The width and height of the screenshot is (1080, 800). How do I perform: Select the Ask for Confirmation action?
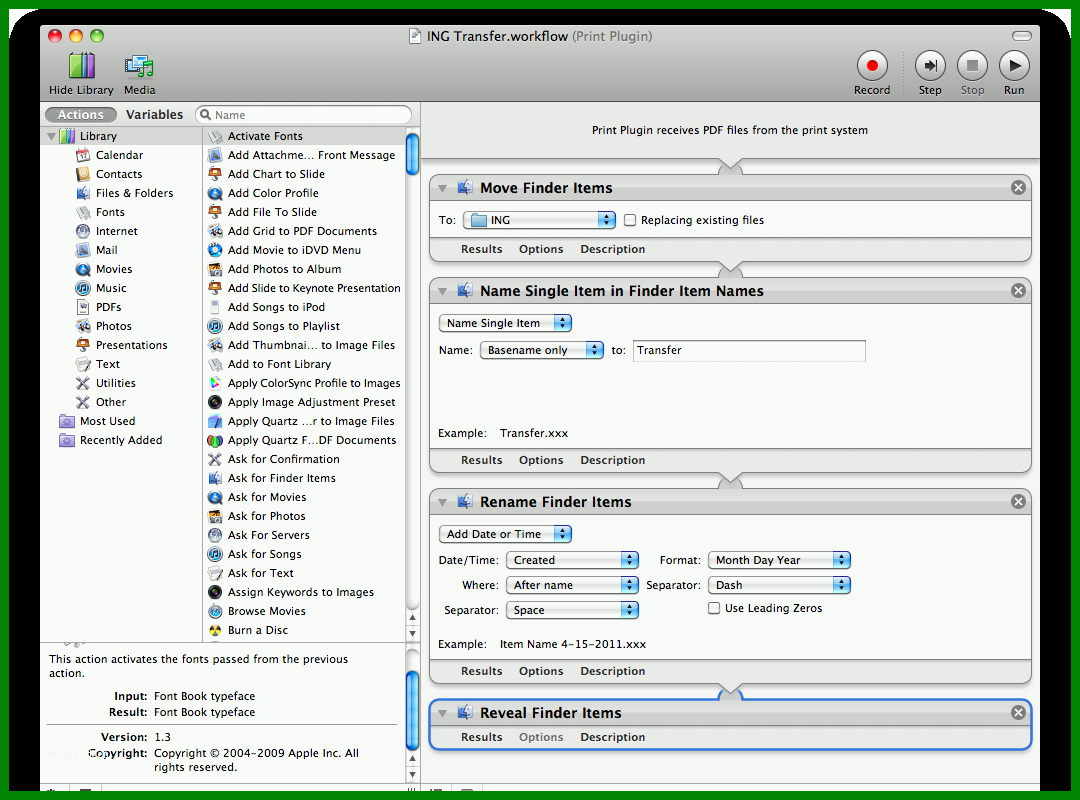304,459
